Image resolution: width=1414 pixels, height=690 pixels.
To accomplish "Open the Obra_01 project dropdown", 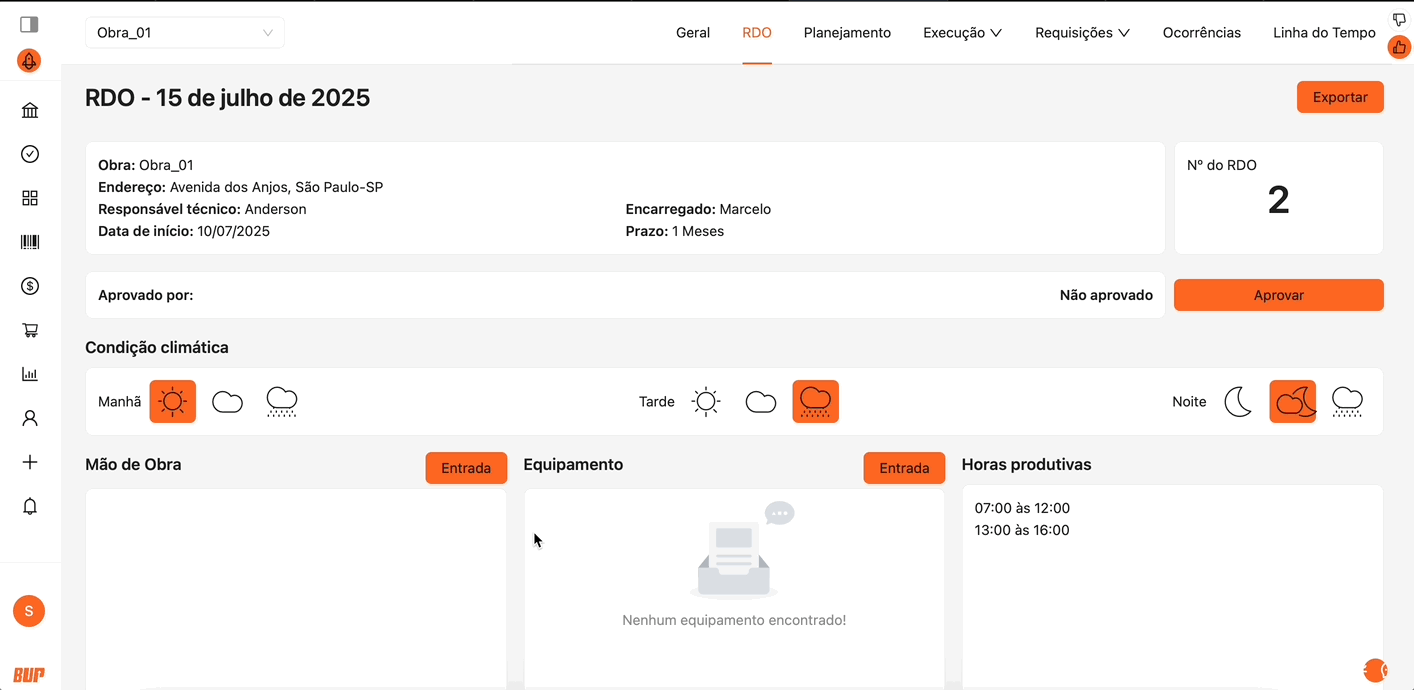I will coord(184,33).
